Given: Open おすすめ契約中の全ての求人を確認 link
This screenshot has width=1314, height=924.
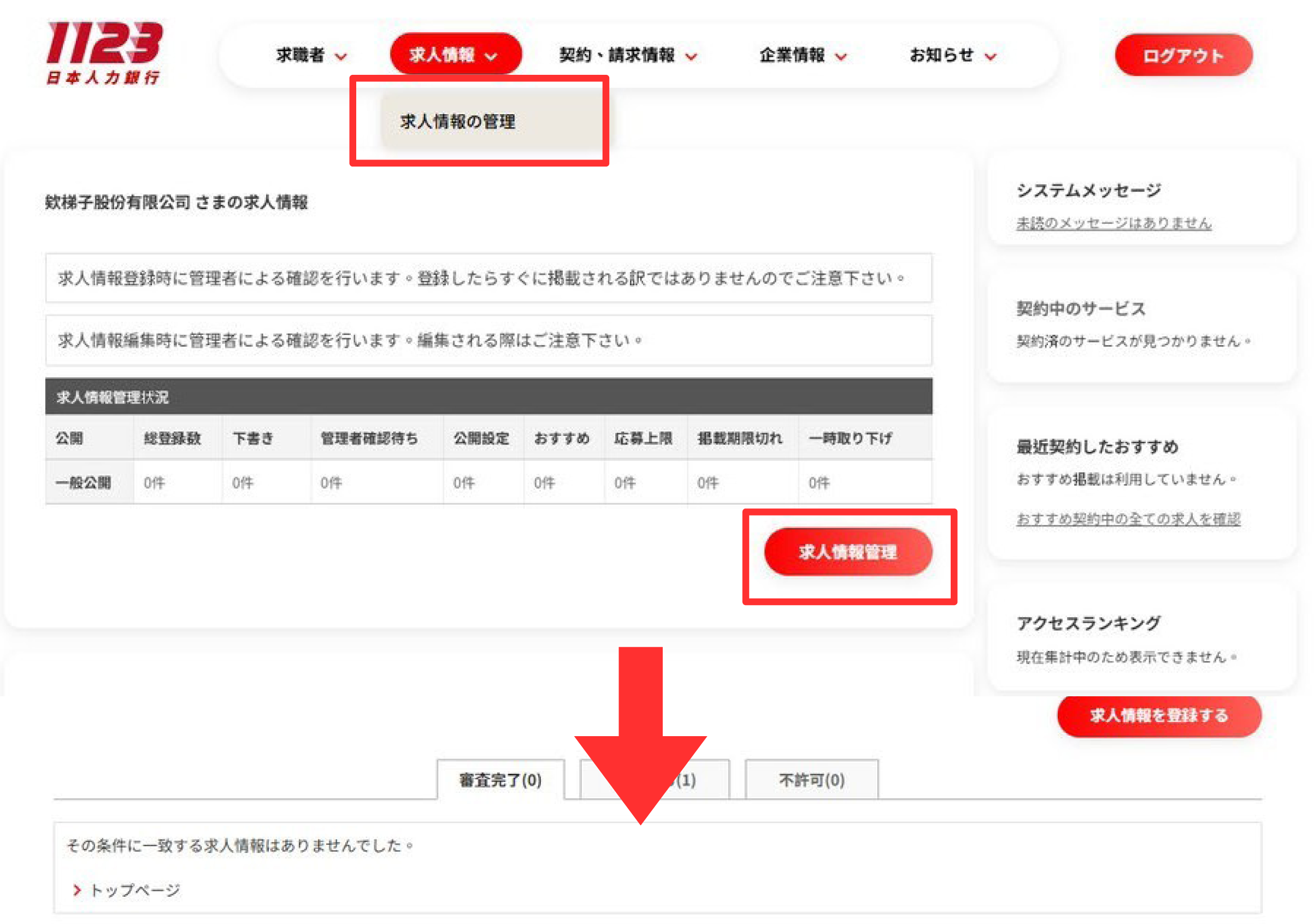Looking at the screenshot, I should [x=1128, y=519].
